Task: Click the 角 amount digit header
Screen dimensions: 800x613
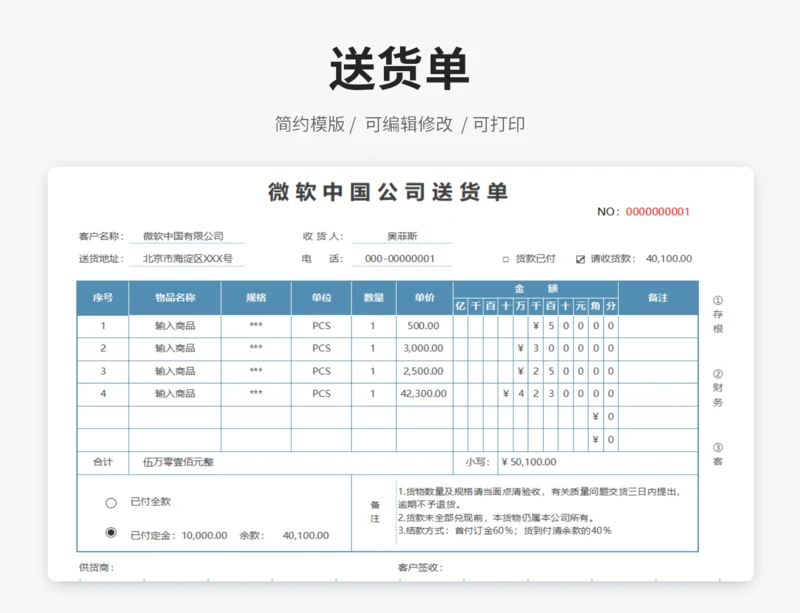Action: click(x=595, y=306)
